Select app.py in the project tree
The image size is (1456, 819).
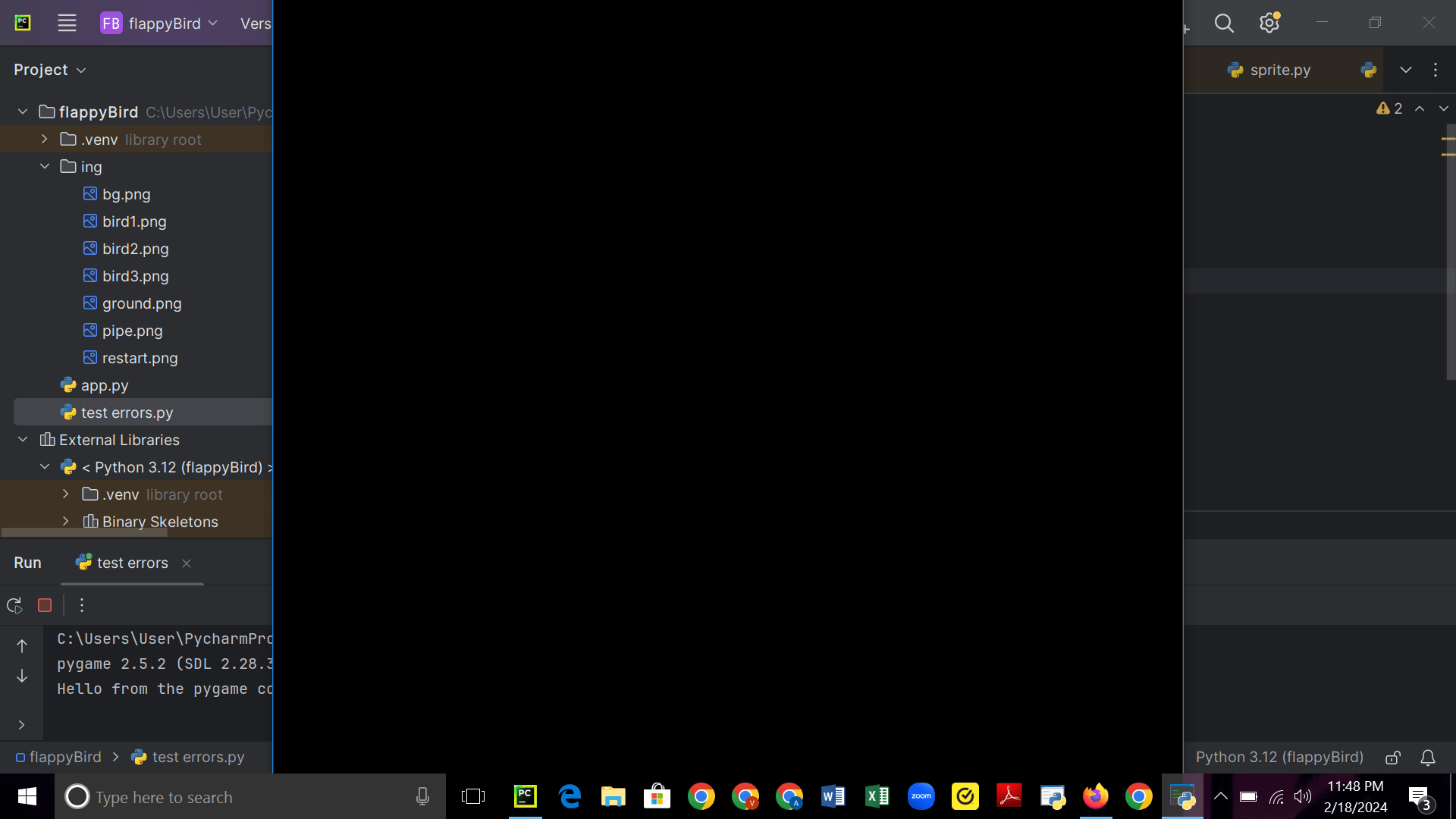[105, 385]
